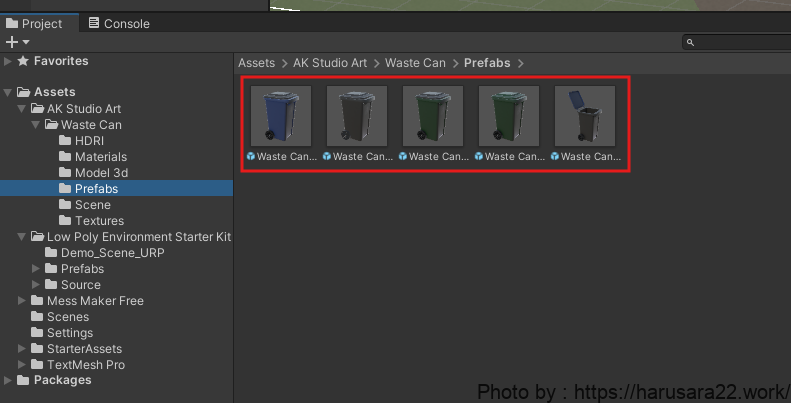Open the Materials folder
The image size is (791, 403).
click(100, 157)
